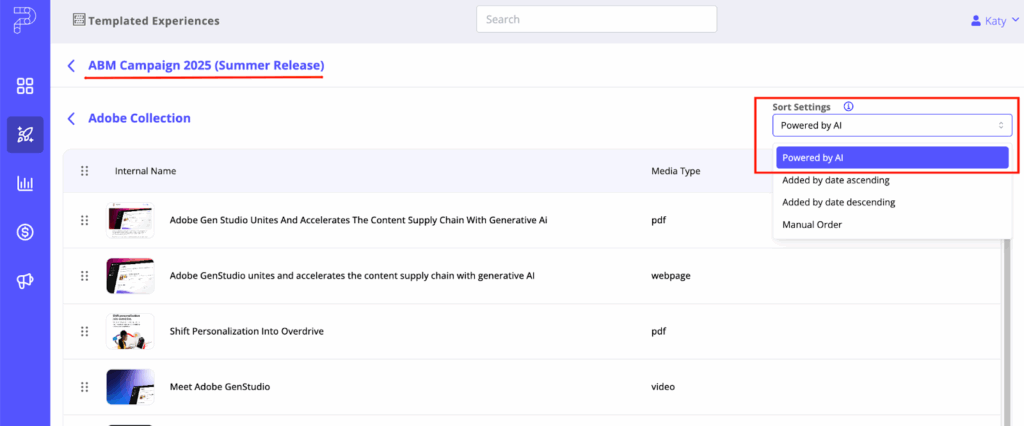This screenshot has height=426, width=1024.
Task: Click the Templated Experiences header icon
Action: [x=78, y=20]
